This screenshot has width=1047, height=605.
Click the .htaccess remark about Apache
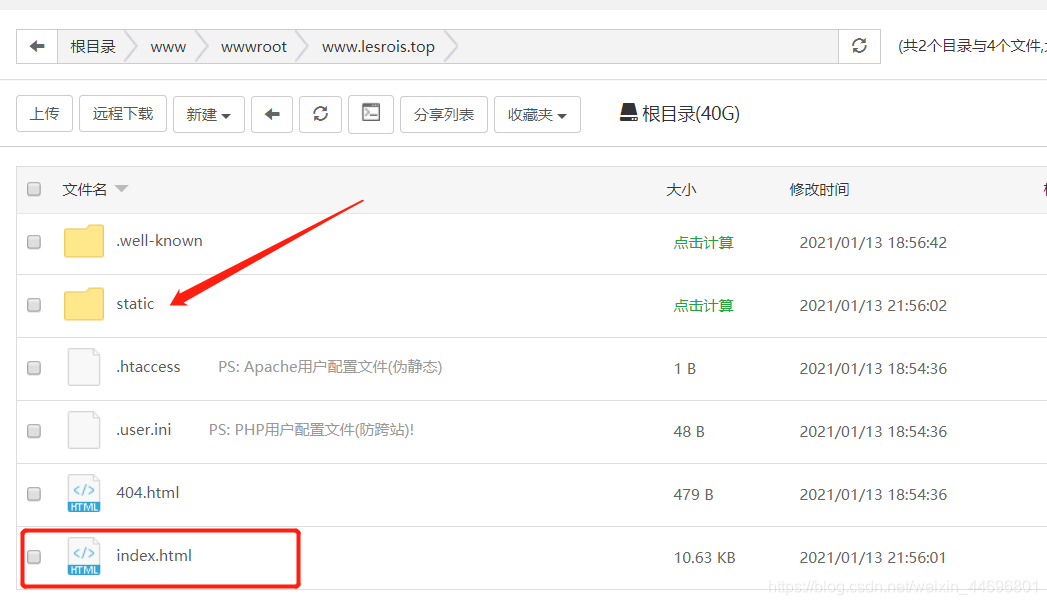330,367
